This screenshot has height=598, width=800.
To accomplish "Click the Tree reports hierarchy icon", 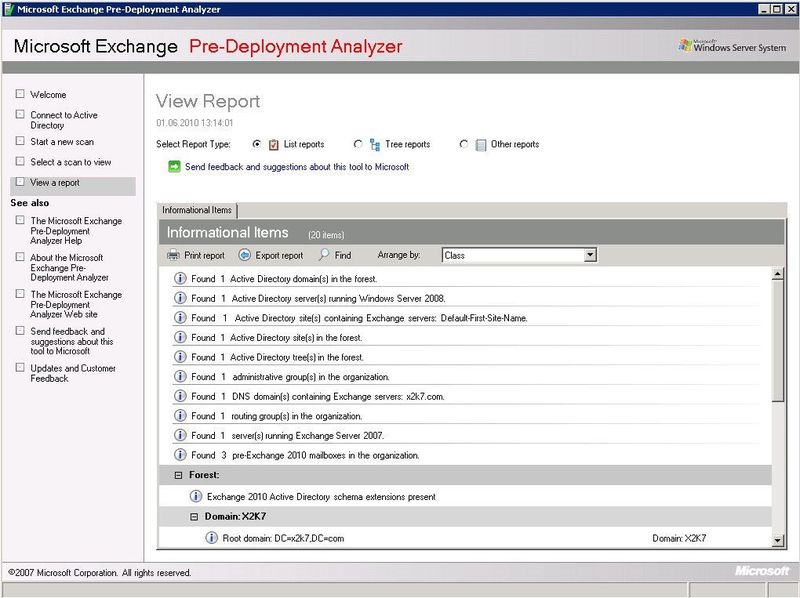I will point(375,145).
